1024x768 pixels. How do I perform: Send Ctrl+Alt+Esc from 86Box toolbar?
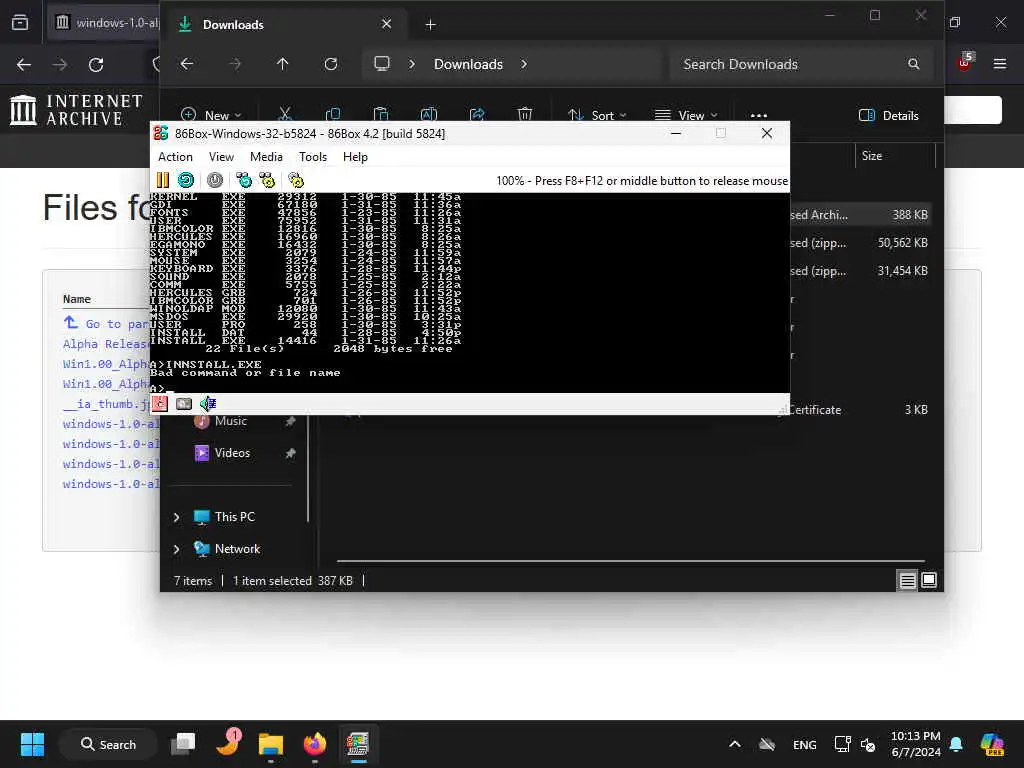coord(267,180)
